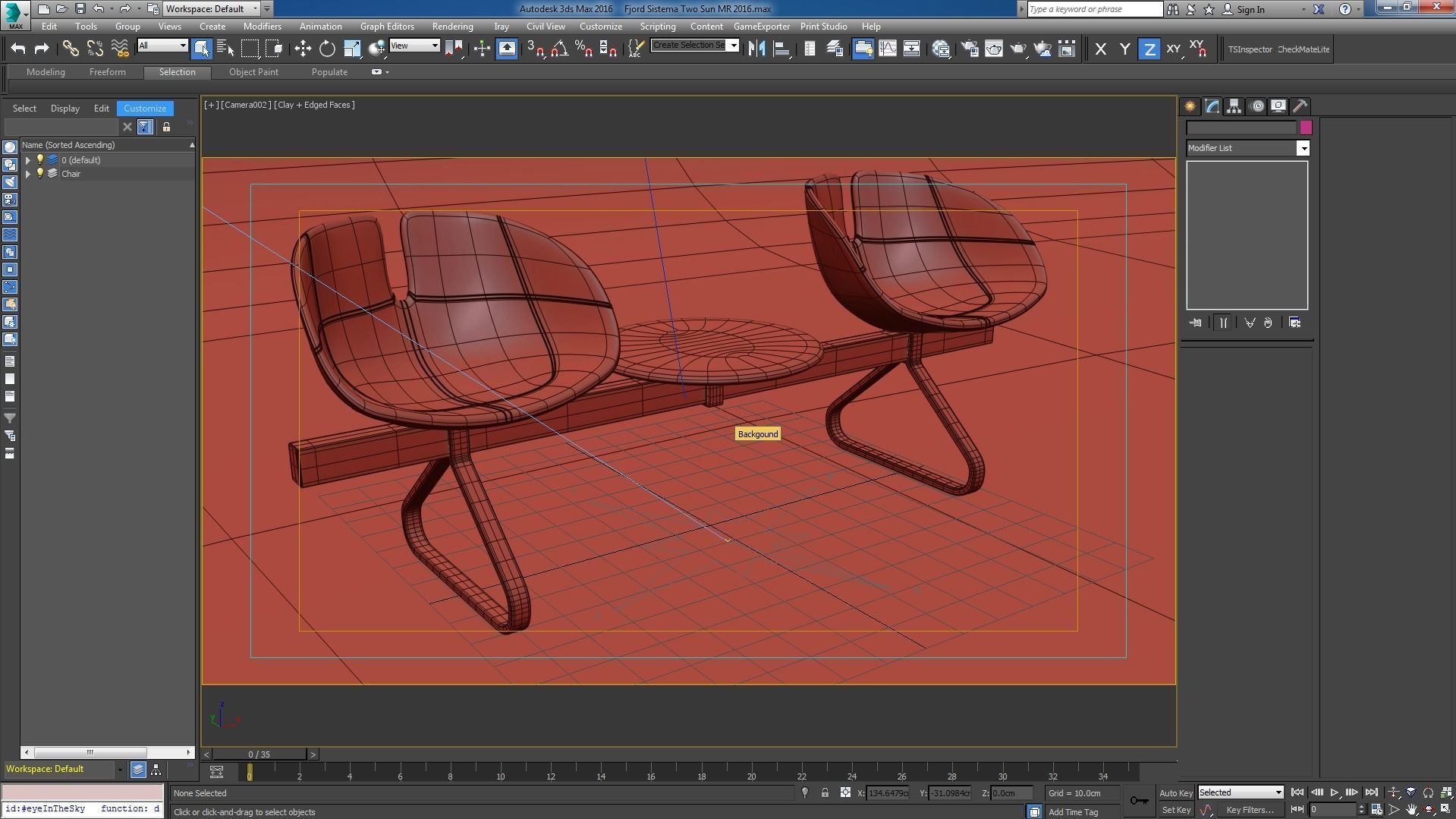Toggle Percent Snap
1456x819 pixels.
583,49
